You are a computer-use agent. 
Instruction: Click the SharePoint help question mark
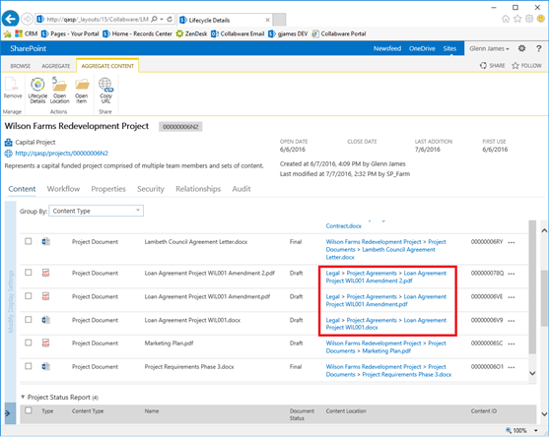pos(539,48)
